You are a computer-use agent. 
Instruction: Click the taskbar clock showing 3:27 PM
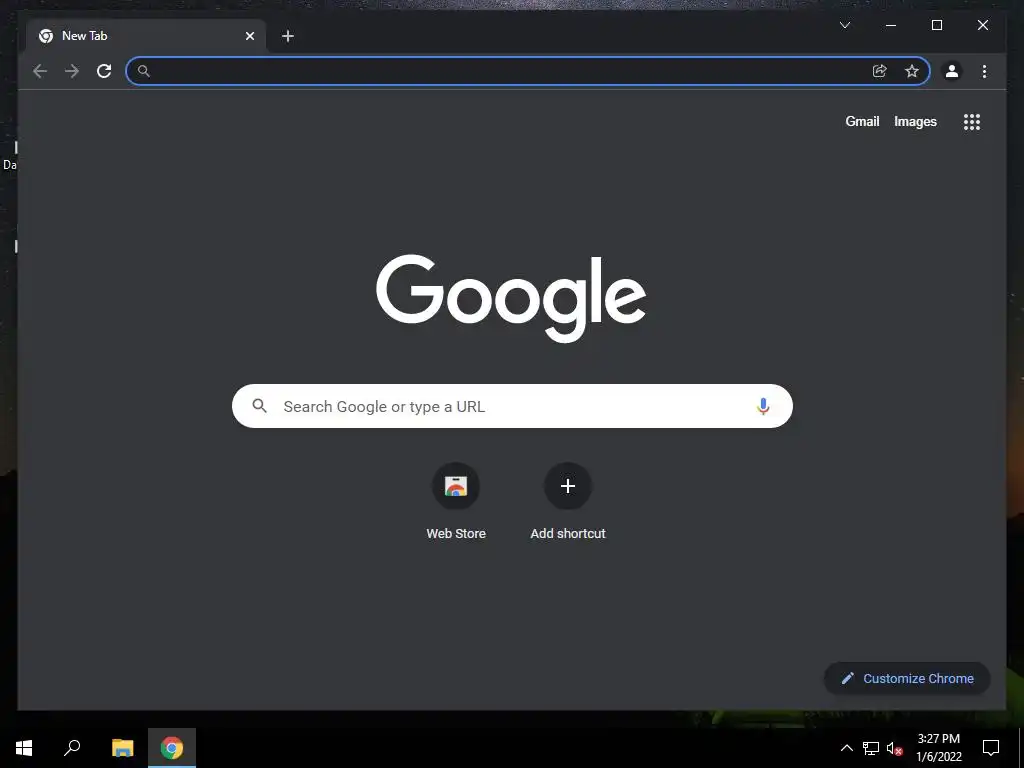coord(938,748)
